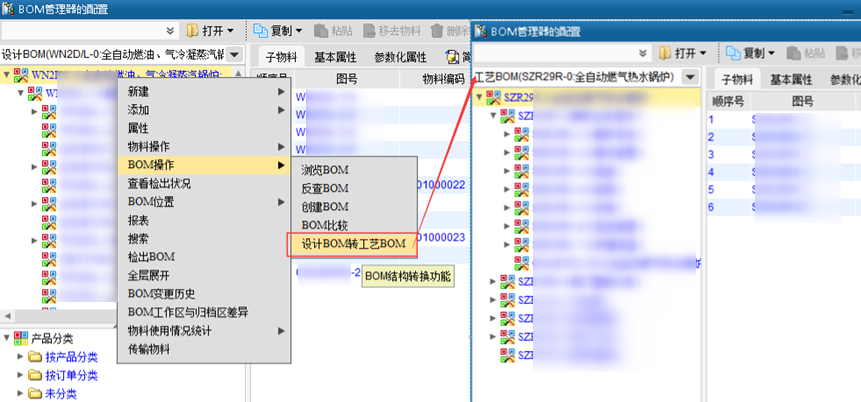Click the left tree horizontal scrollbar left arrow
This screenshot has width=861, height=402.
pyautogui.click(x=8, y=316)
